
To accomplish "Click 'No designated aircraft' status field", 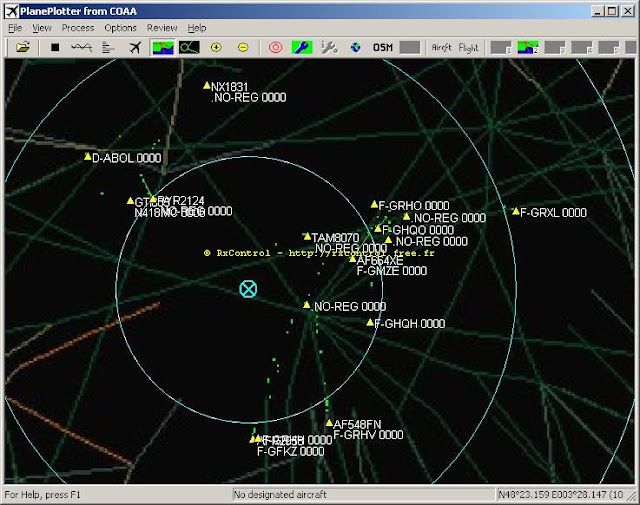I will pos(363,495).
